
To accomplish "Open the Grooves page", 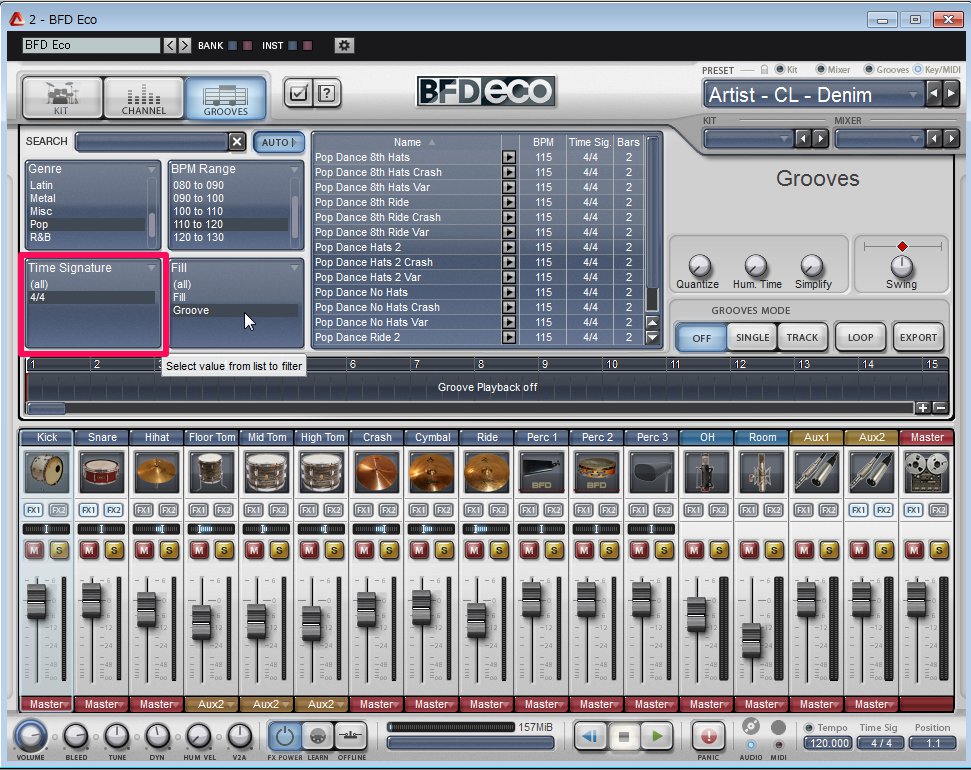I will (x=225, y=97).
